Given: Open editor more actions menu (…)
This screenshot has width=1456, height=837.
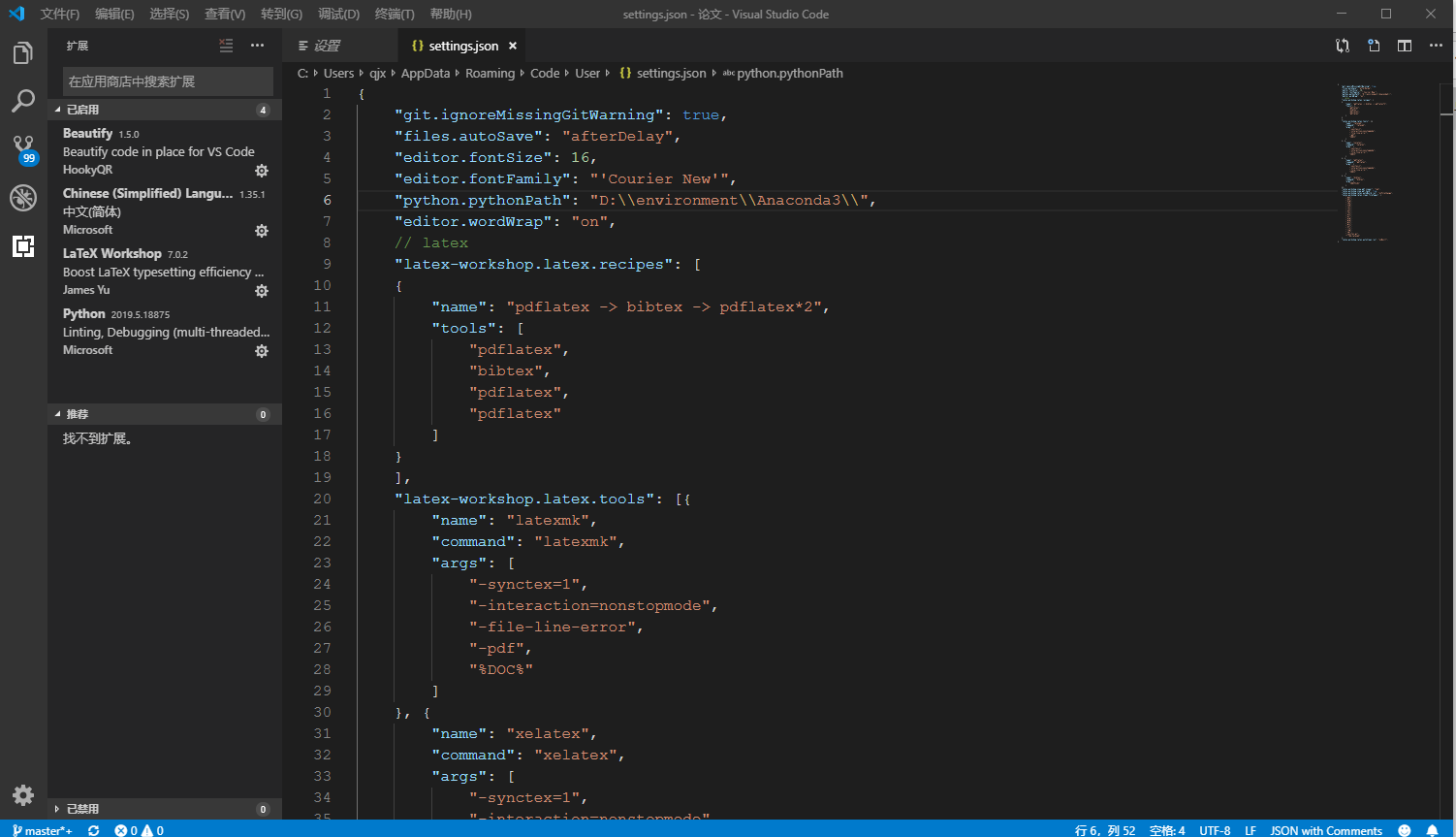Looking at the screenshot, I should point(1436,46).
